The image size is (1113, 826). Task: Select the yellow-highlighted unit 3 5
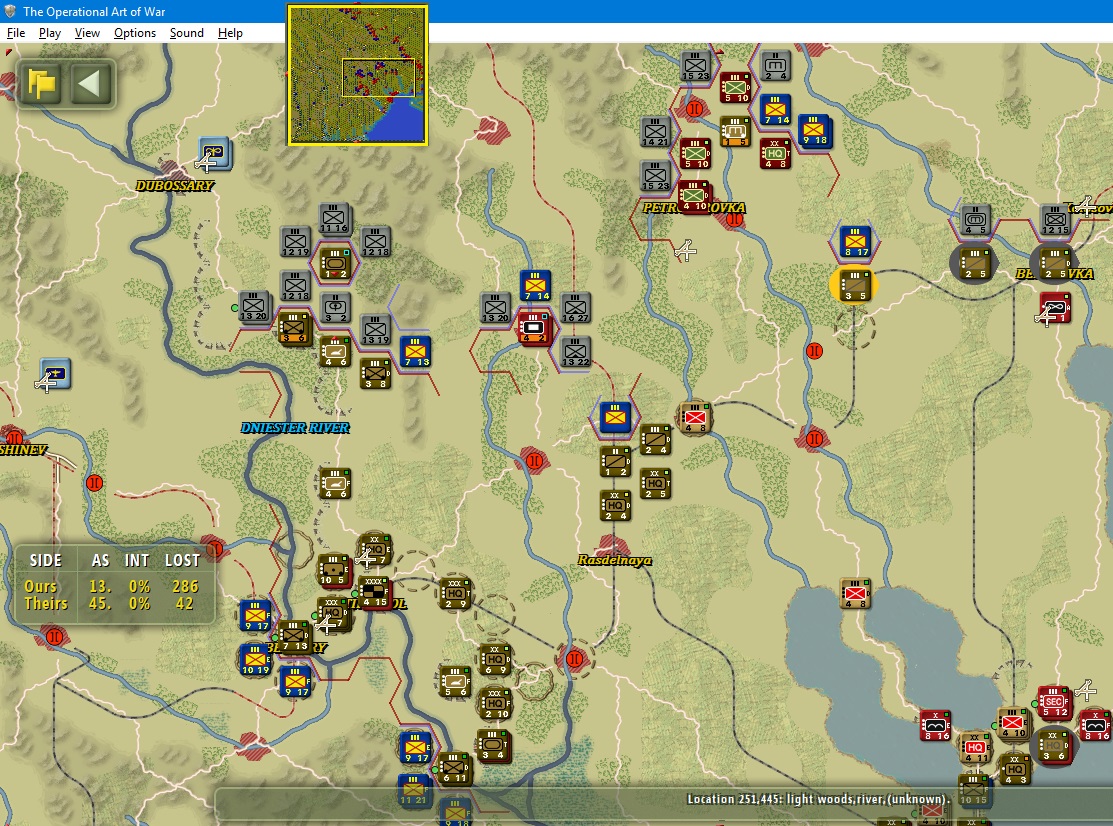click(x=854, y=286)
